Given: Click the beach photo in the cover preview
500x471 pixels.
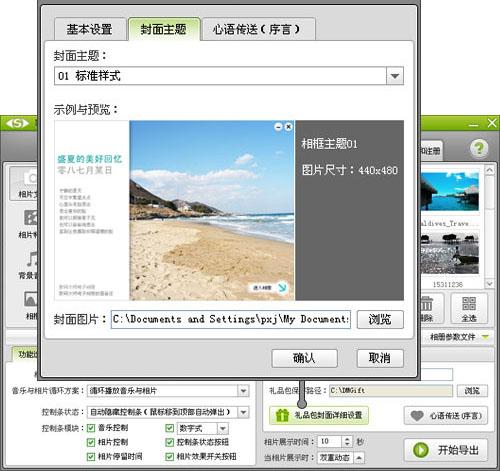Looking at the screenshot, I should click(212, 210).
